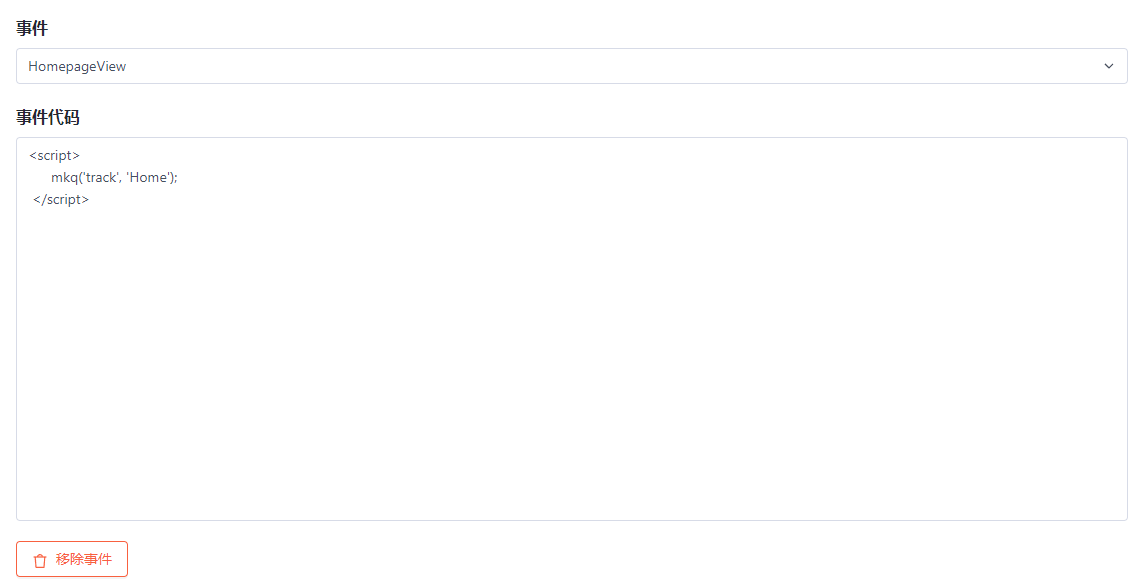1143x588 pixels.
Task: Click blank bottom area of code textarea
Action: tap(572, 488)
